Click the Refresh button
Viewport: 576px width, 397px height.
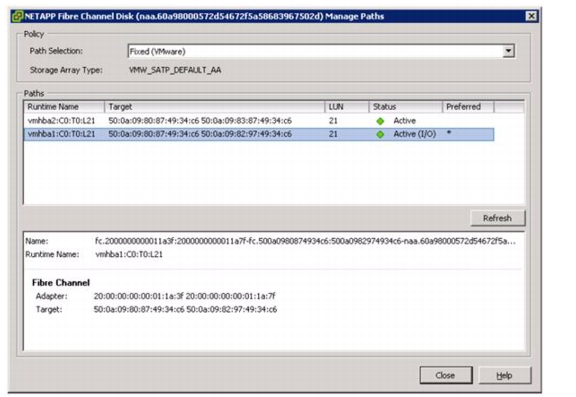coord(497,218)
